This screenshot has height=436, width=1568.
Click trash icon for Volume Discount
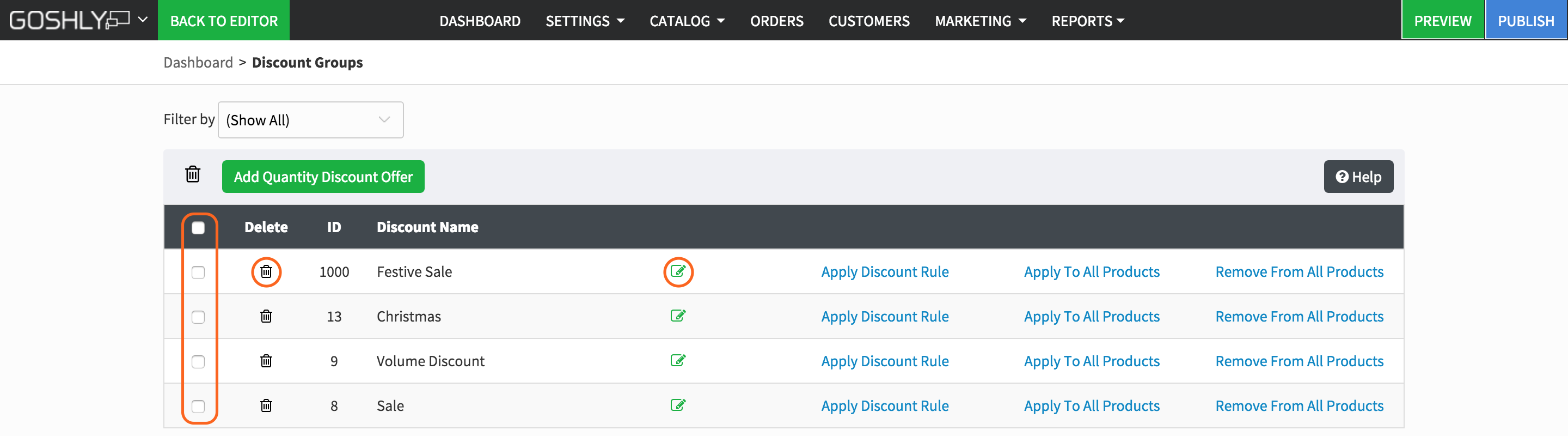point(266,361)
